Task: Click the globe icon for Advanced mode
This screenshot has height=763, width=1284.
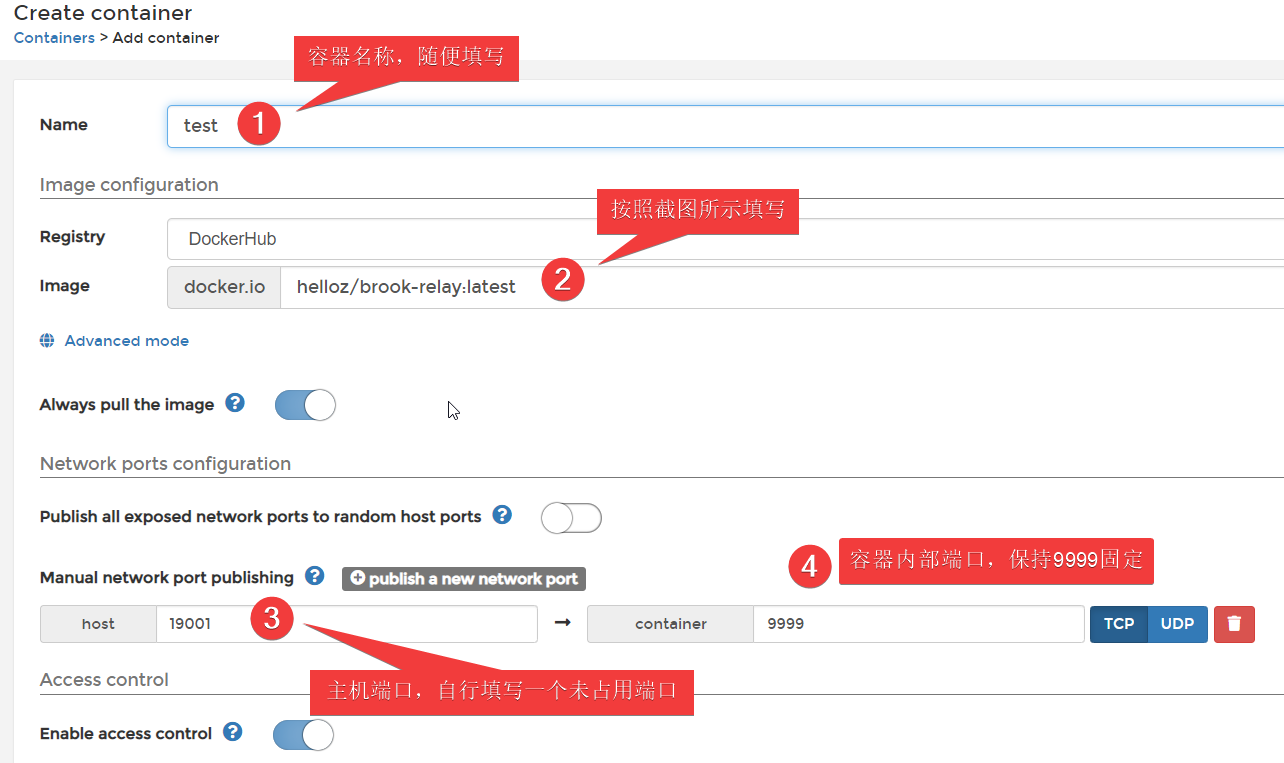Action: pos(47,341)
